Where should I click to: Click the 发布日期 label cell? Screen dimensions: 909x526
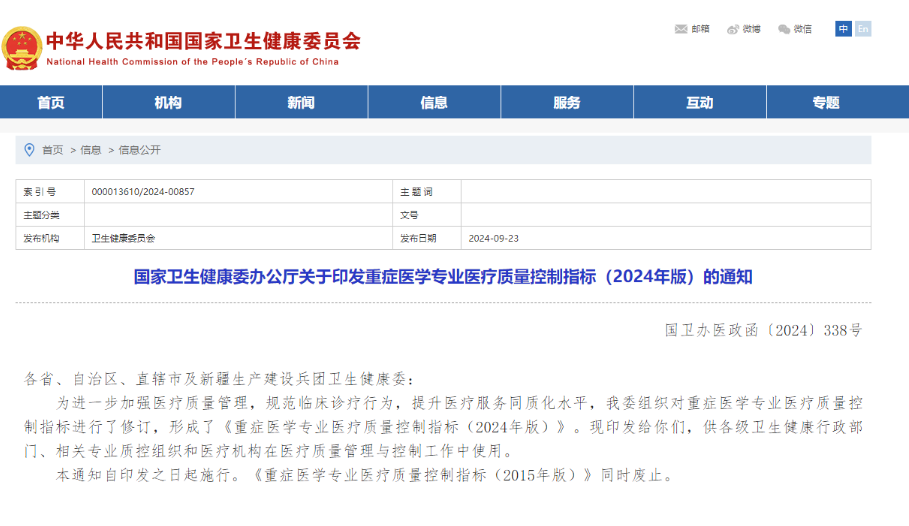point(427,238)
